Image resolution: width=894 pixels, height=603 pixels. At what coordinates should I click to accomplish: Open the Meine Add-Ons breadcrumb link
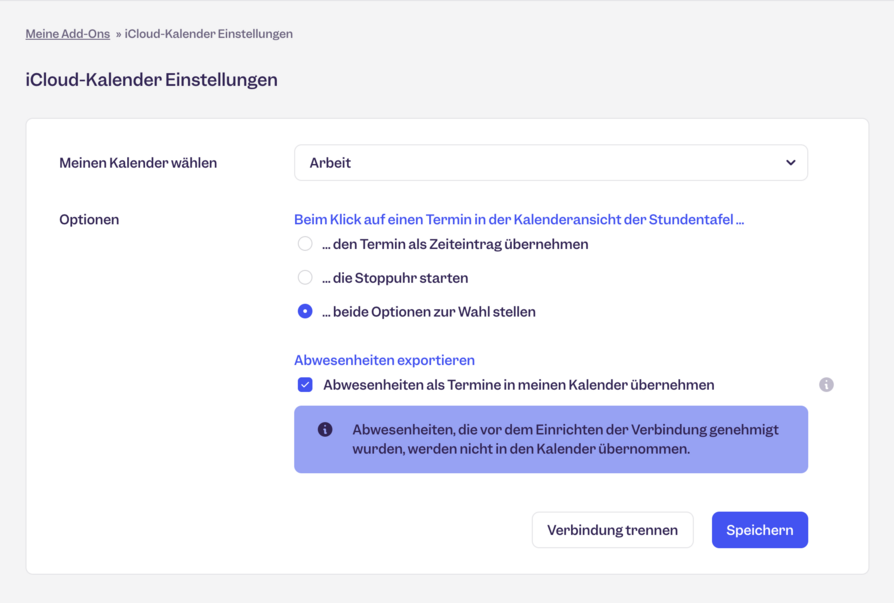pyautogui.click(x=68, y=34)
